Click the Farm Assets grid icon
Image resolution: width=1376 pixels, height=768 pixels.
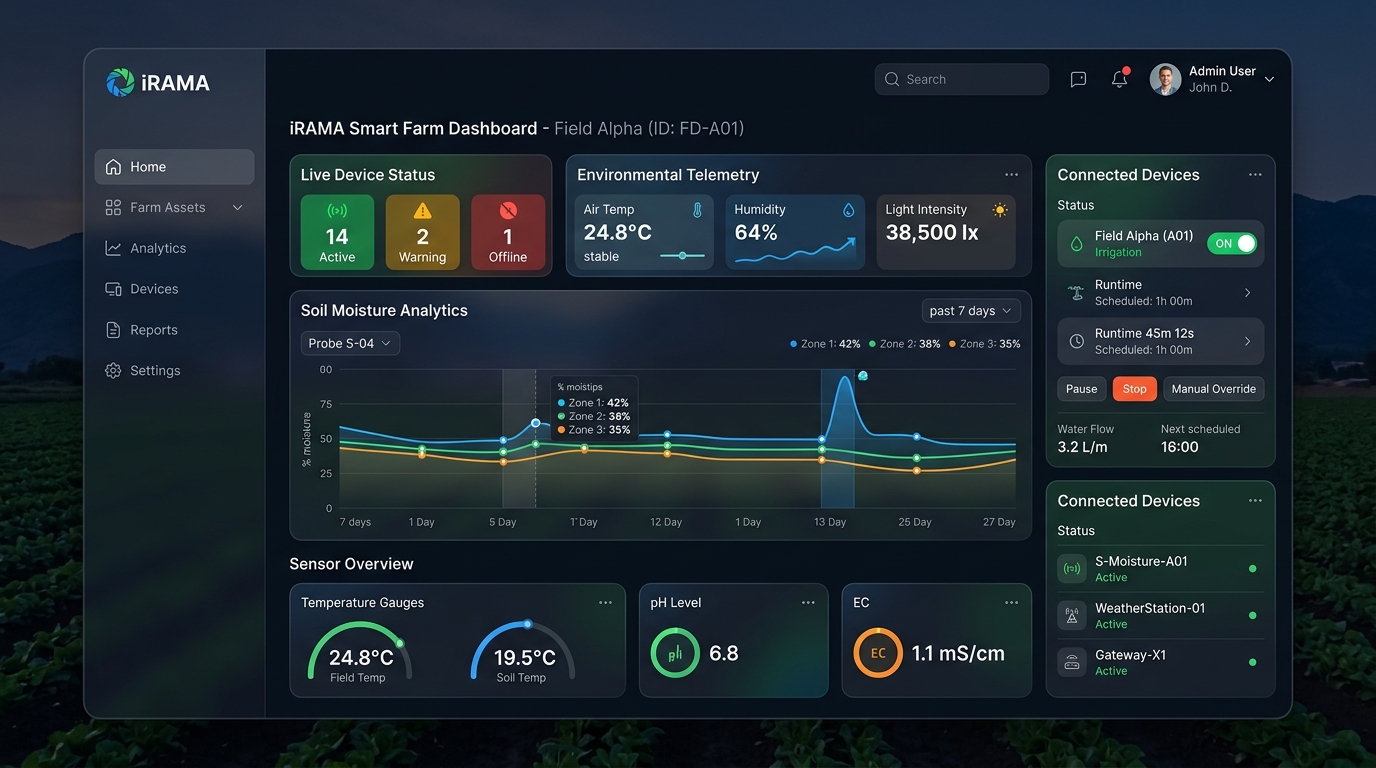(x=113, y=207)
